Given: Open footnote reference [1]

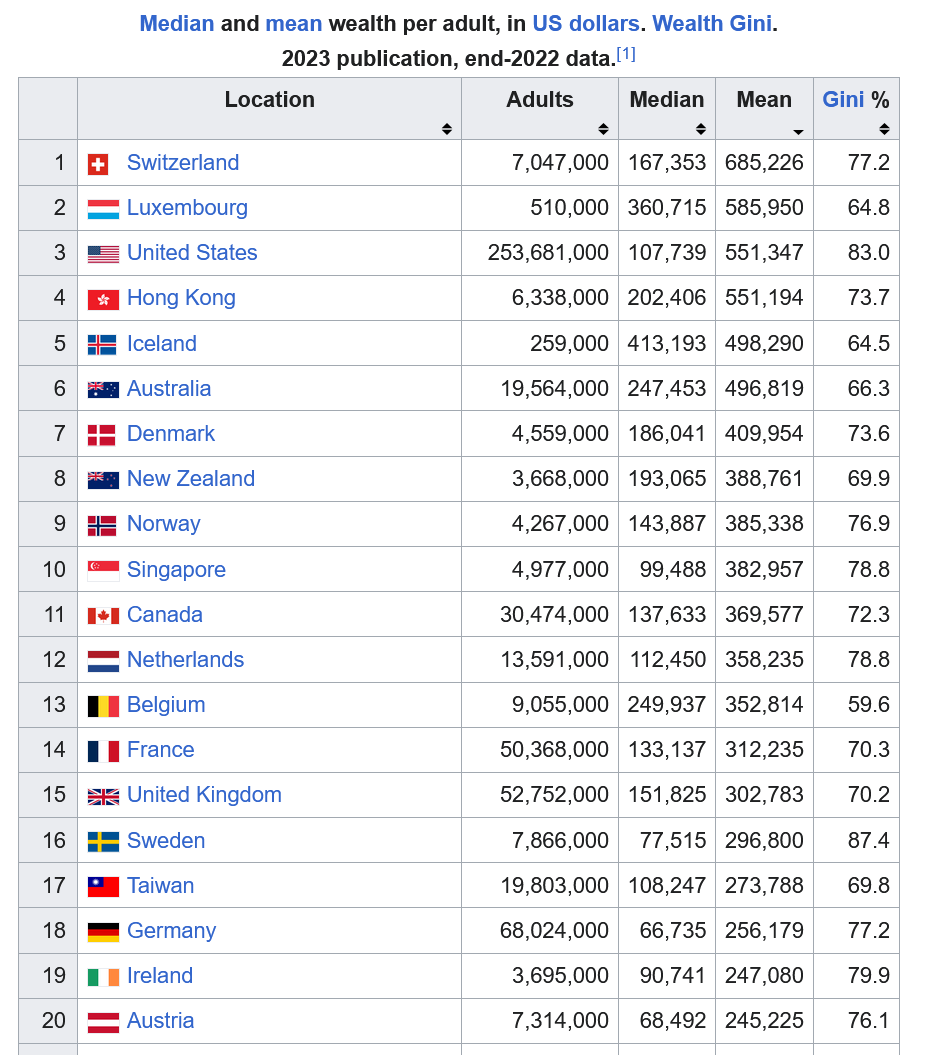Looking at the screenshot, I should [x=626, y=54].
